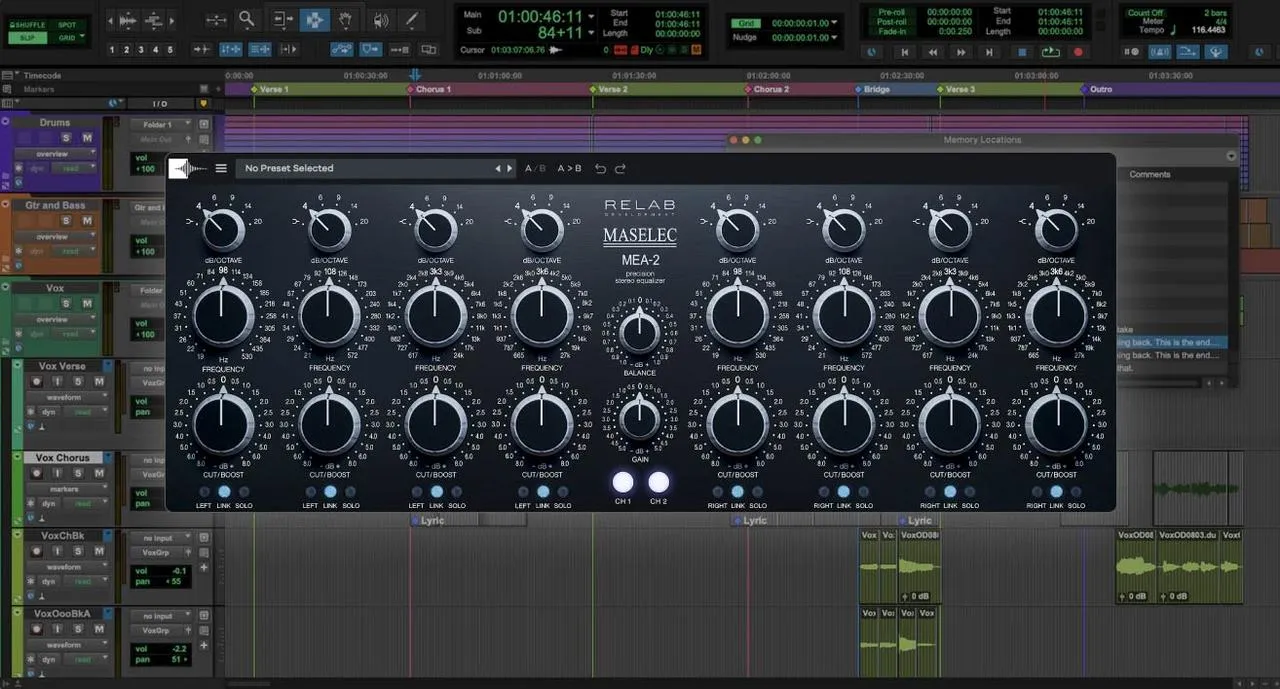Click the Balance knob on MEA-2
The width and height of the screenshot is (1280, 689).
[640, 330]
